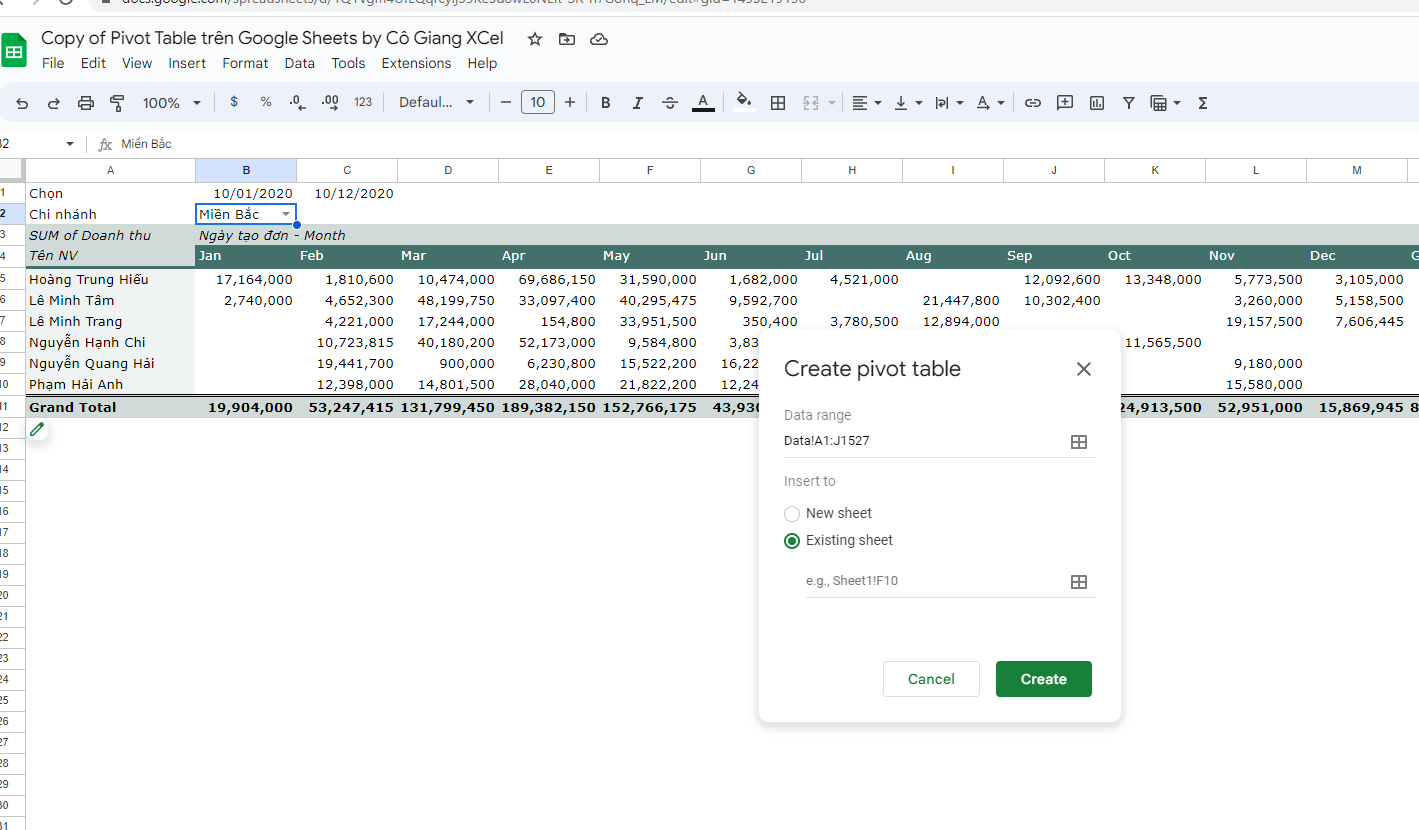Screen dimensions: 1419x830
Task: Insert a link using toolbar icon
Action: pyautogui.click(x=1033, y=103)
